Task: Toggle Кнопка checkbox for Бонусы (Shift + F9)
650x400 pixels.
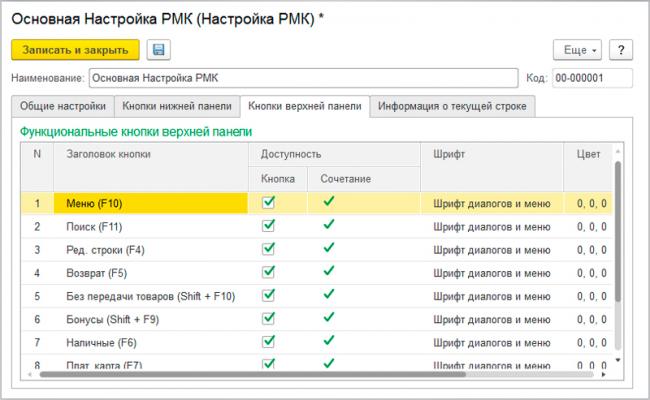Action: (269, 318)
